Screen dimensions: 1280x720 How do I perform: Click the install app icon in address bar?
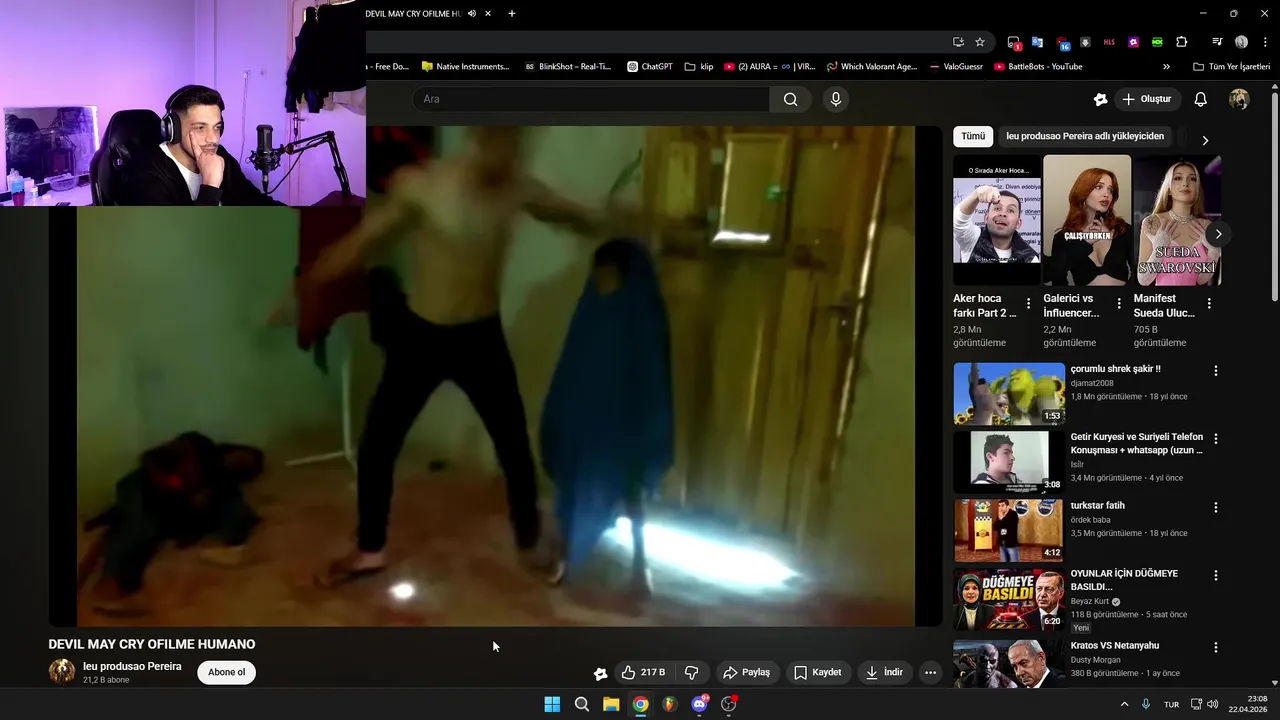click(958, 42)
